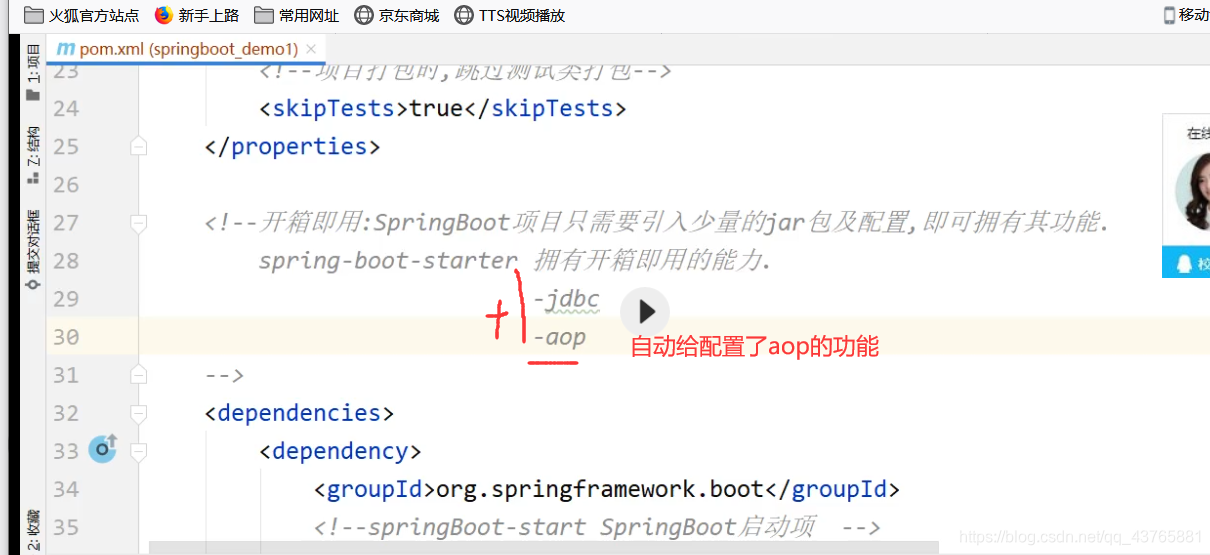Viewport: 1210px width, 555px height.
Task: Open the 提交对话框 side panel
Action: [x=33, y=250]
